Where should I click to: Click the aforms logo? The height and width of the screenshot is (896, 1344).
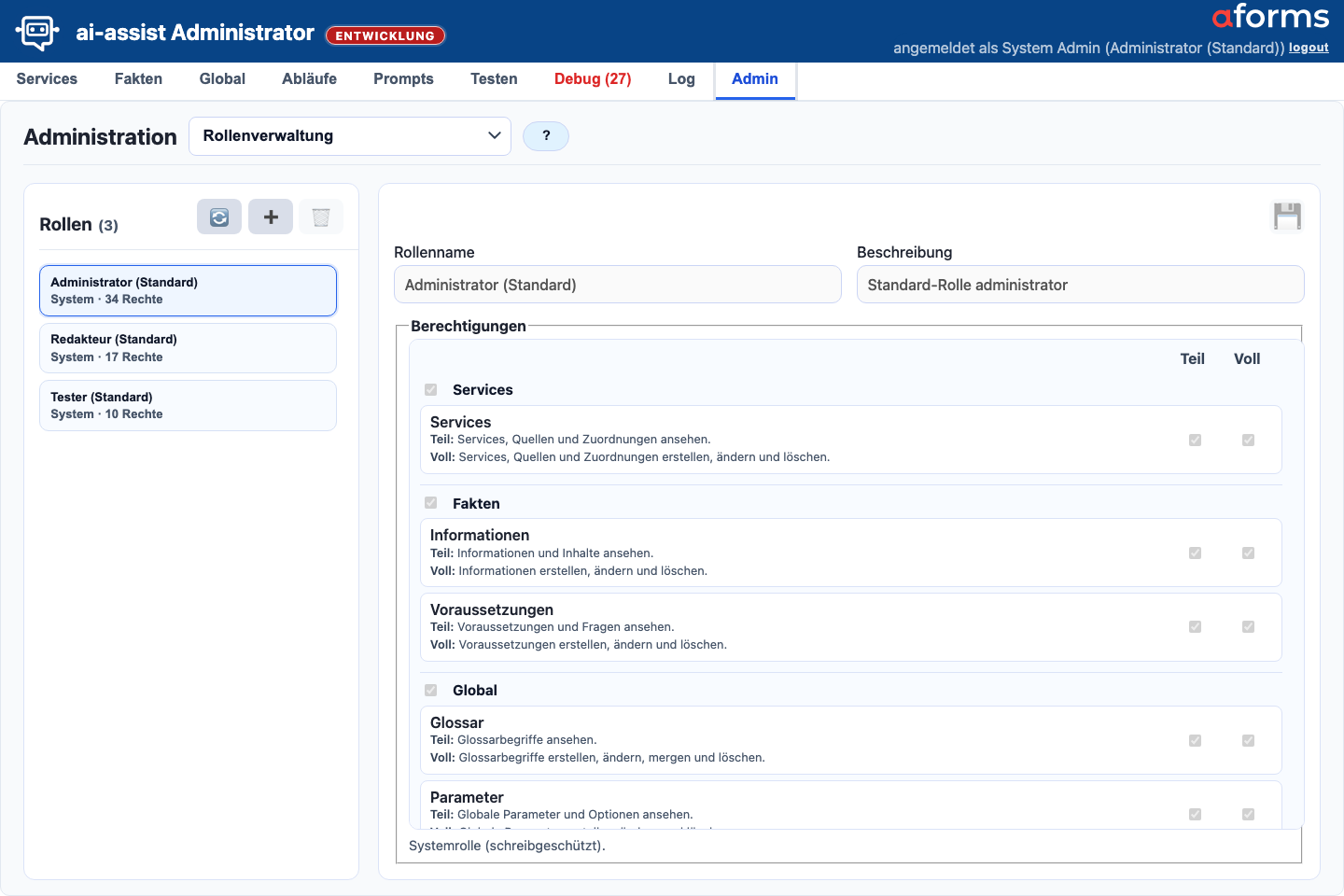1270,17
